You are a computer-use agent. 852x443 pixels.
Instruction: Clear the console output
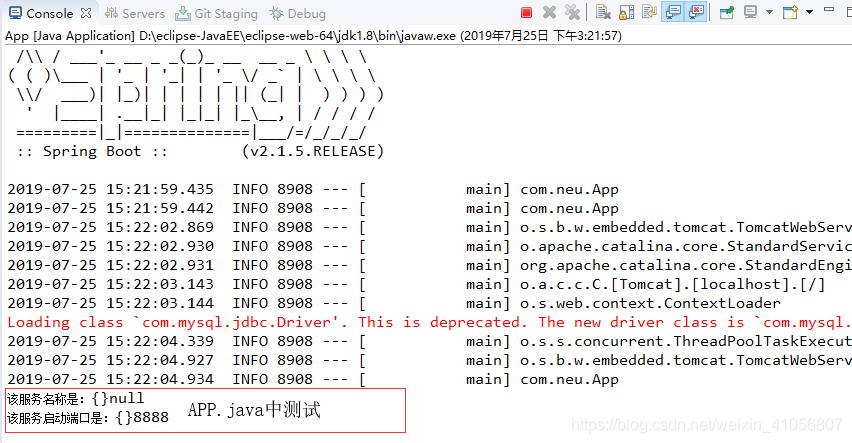pos(603,13)
